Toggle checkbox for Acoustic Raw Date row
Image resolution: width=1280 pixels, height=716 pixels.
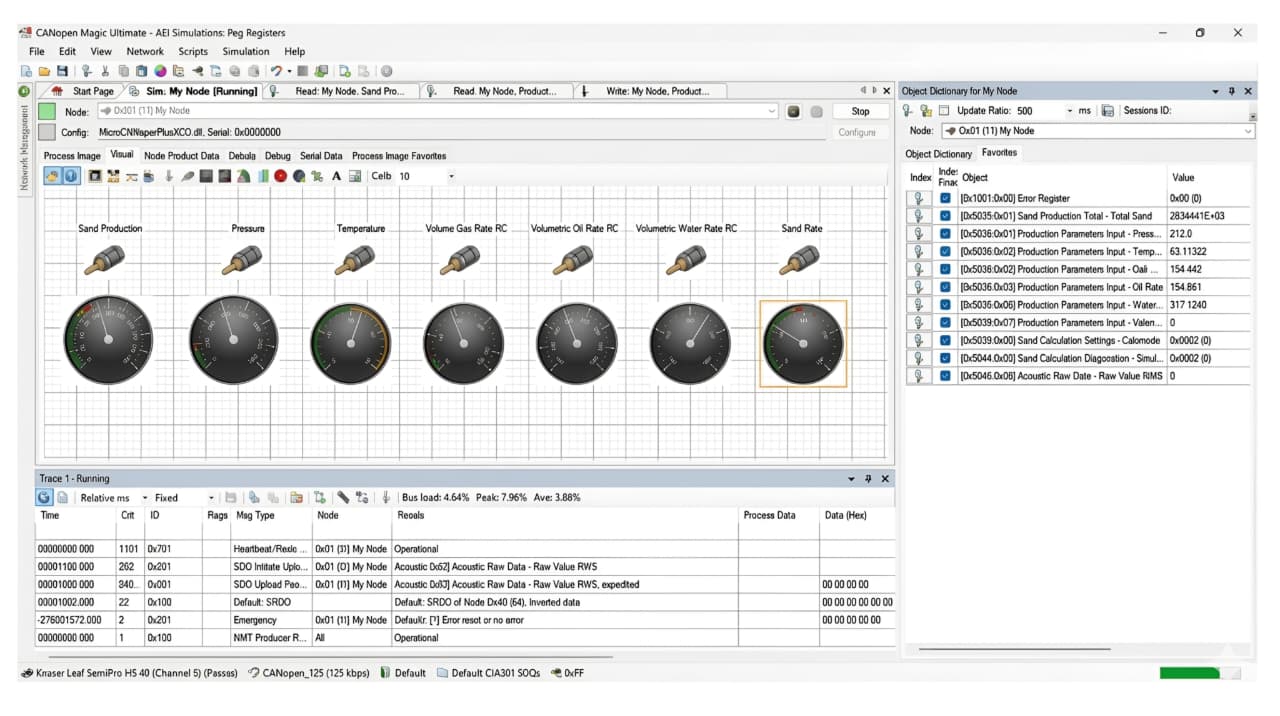[945, 376]
